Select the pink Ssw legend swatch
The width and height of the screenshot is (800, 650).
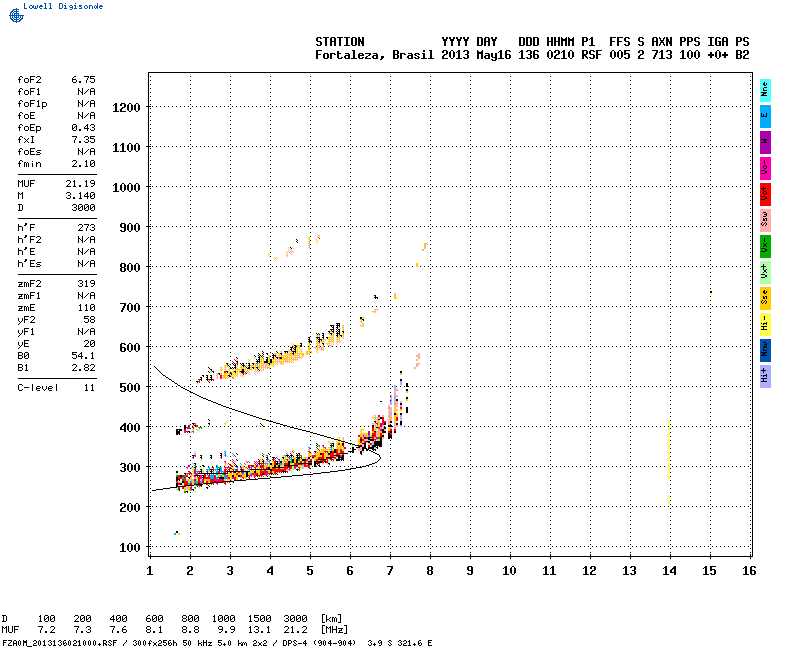point(765,220)
